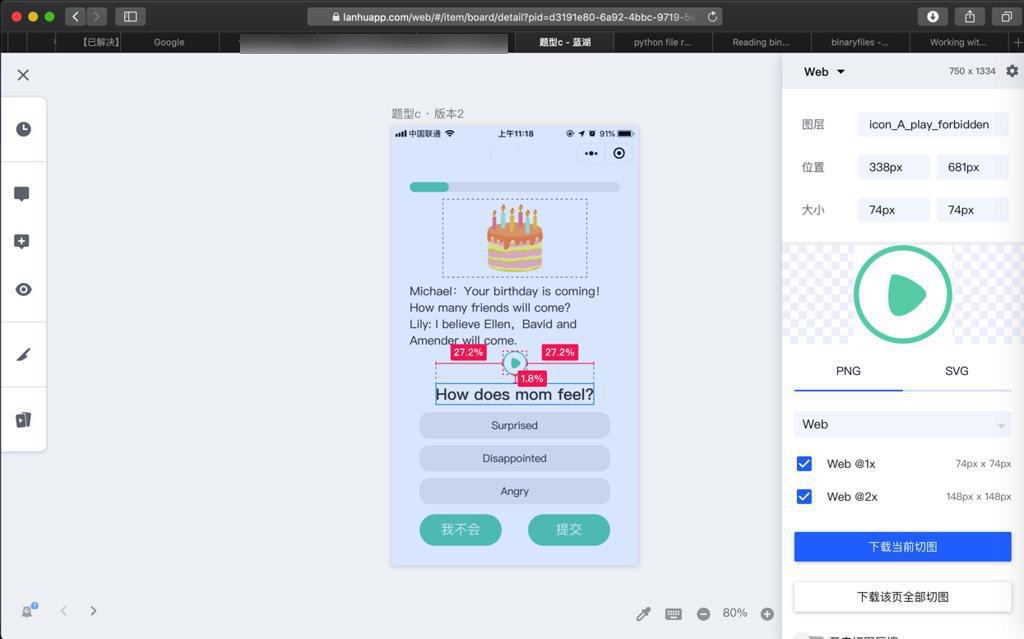Image resolution: width=1024 pixels, height=639 pixels.
Task: Switch to the 题型c - 蓝湖 browser tab
Action: coord(564,42)
